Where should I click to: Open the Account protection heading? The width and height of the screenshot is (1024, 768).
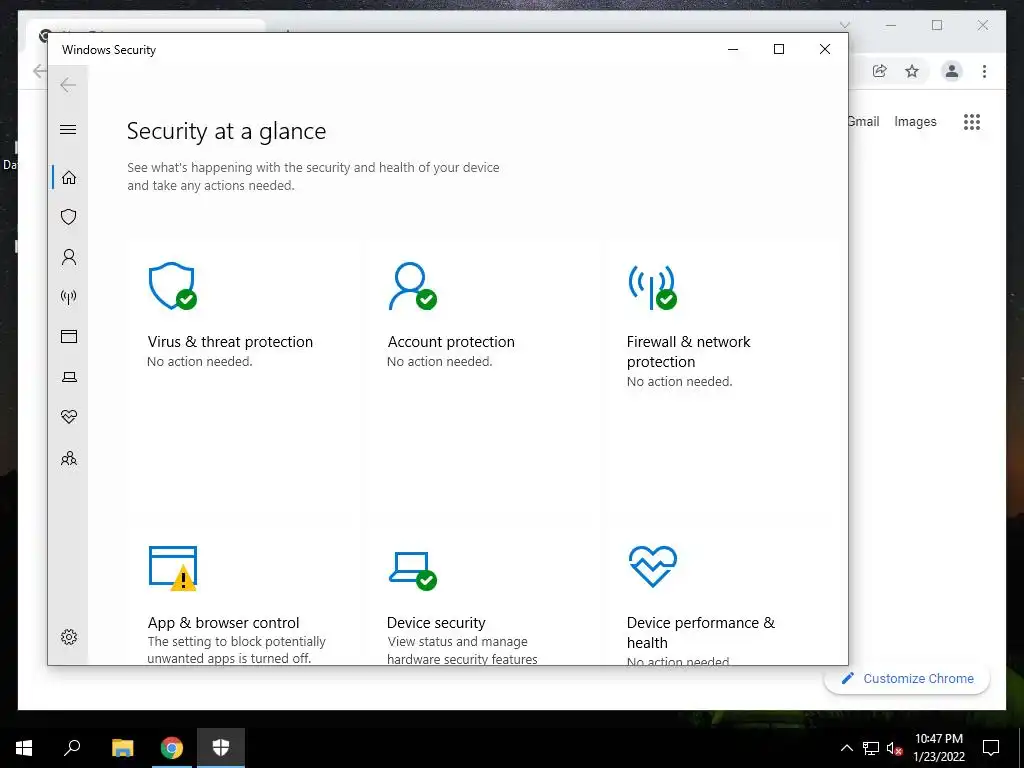pyautogui.click(x=451, y=342)
